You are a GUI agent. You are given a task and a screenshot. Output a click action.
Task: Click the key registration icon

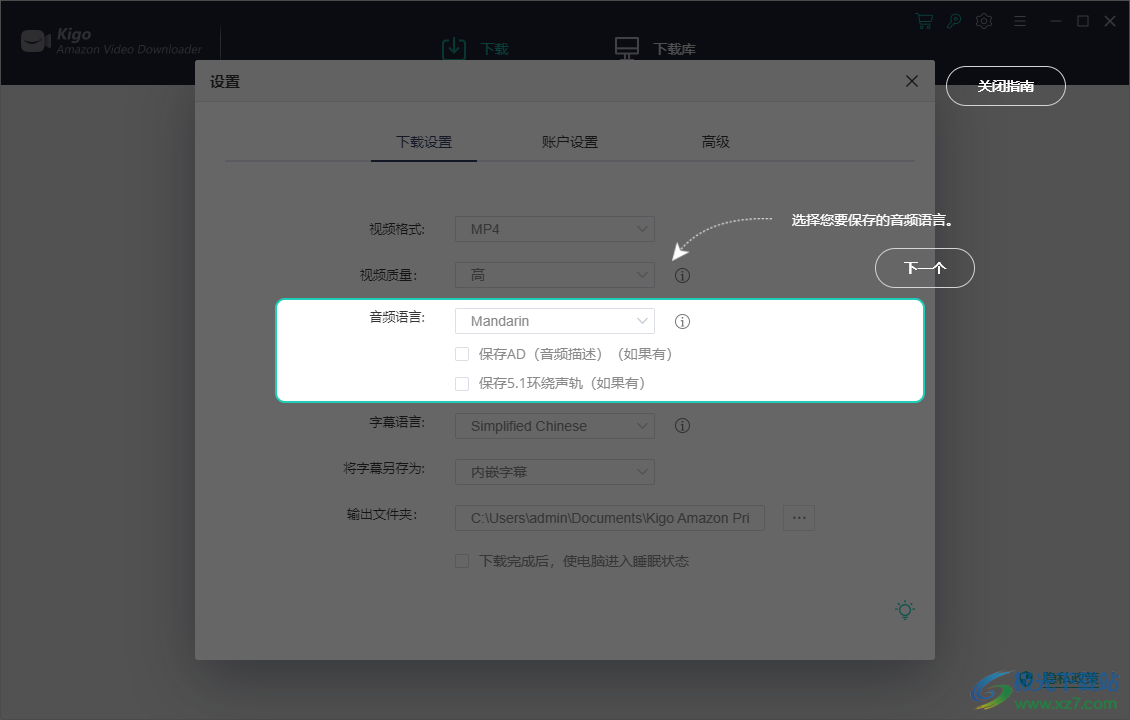point(954,21)
